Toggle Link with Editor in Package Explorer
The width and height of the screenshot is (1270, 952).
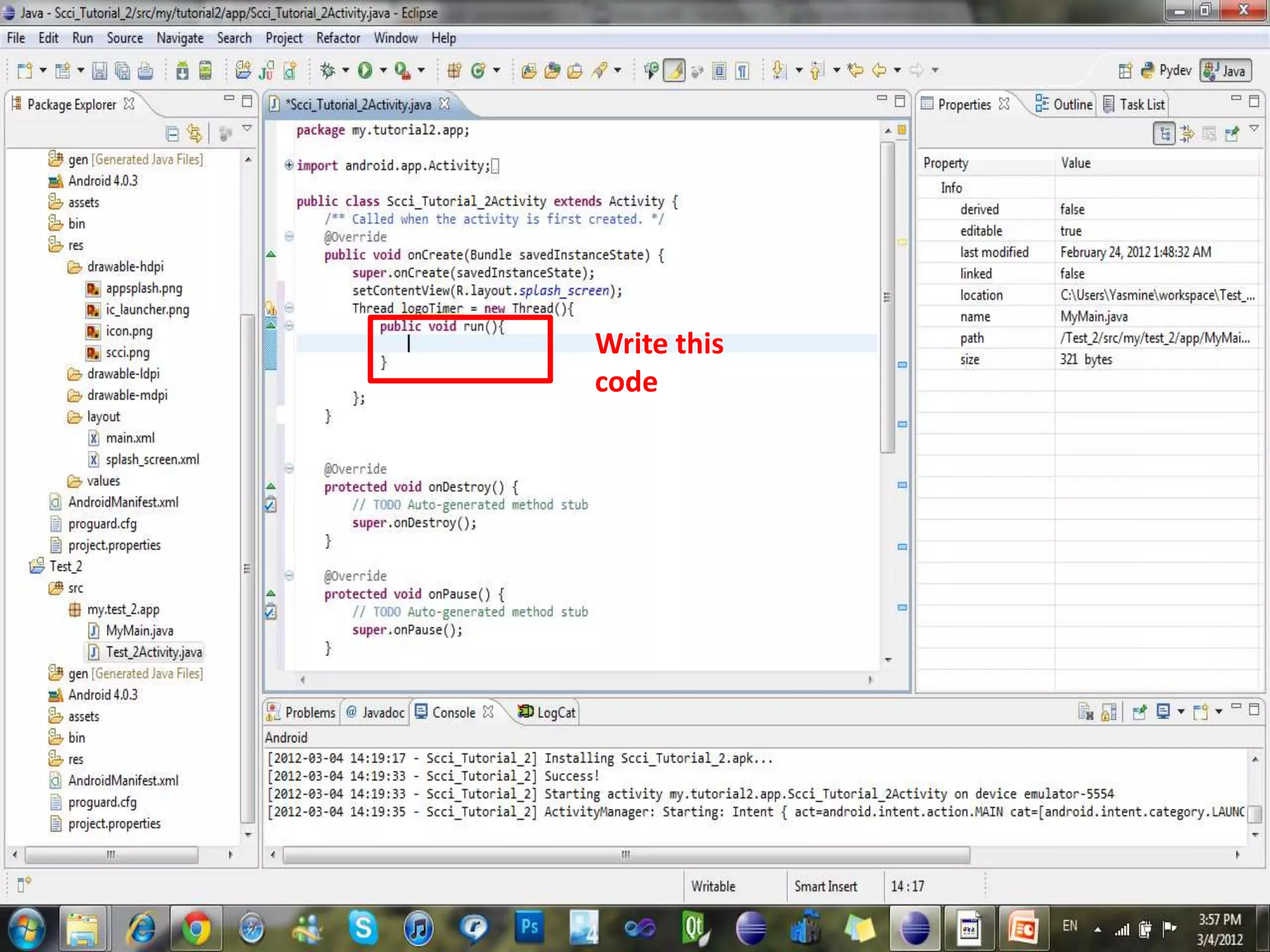click(x=195, y=133)
